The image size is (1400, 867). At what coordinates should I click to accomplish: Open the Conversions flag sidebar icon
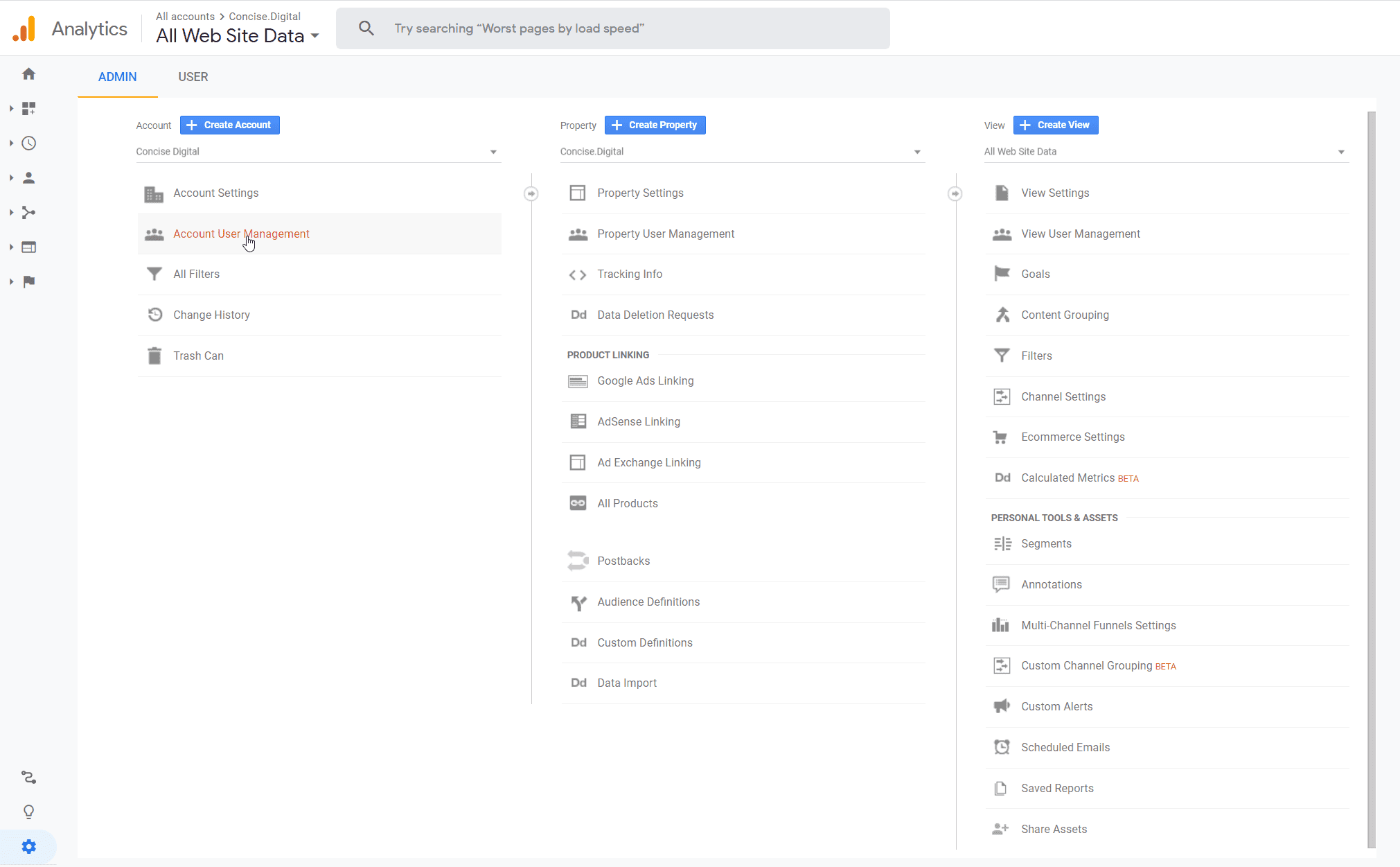(x=28, y=282)
